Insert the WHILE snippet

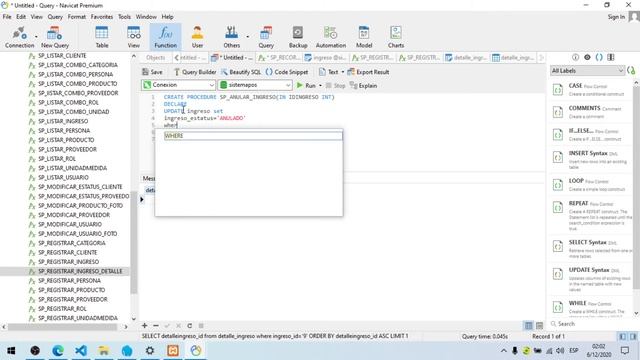click(592, 307)
